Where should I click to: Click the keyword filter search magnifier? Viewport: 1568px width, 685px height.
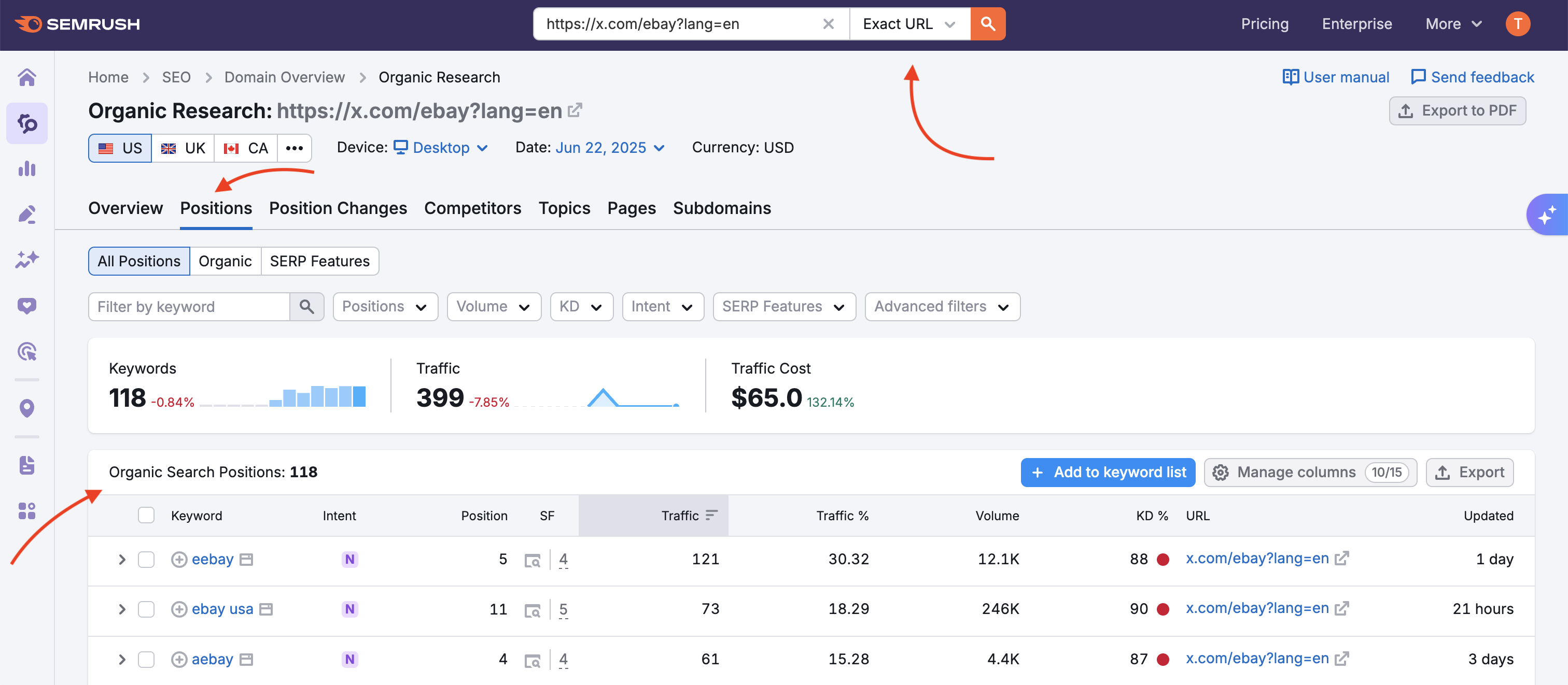[307, 307]
